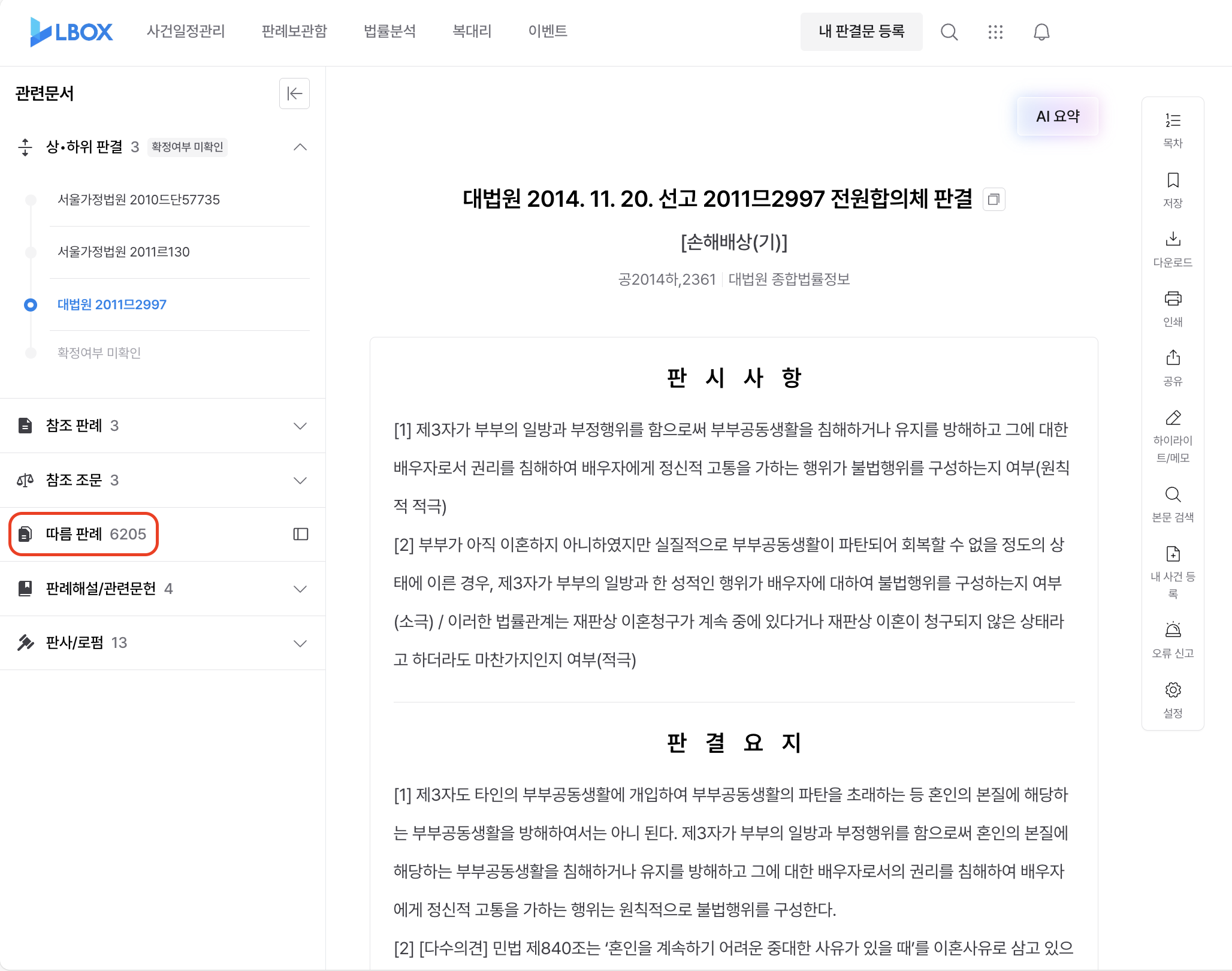Click the 판례해설/관련문헌 4 section label
Image resolution: width=1232 pixels, height=971 pixels.
(x=109, y=589)
